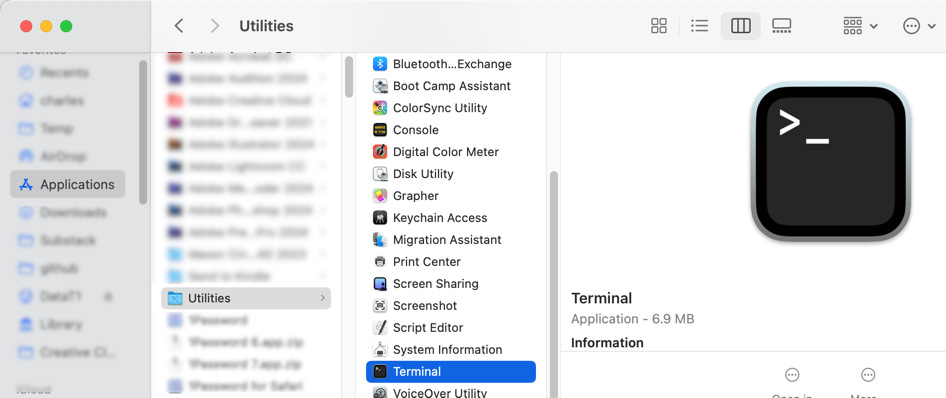Viewport: 946px width, 398px height.
Task: Expand Utilities folder chevron
Action: coord(322,298)
